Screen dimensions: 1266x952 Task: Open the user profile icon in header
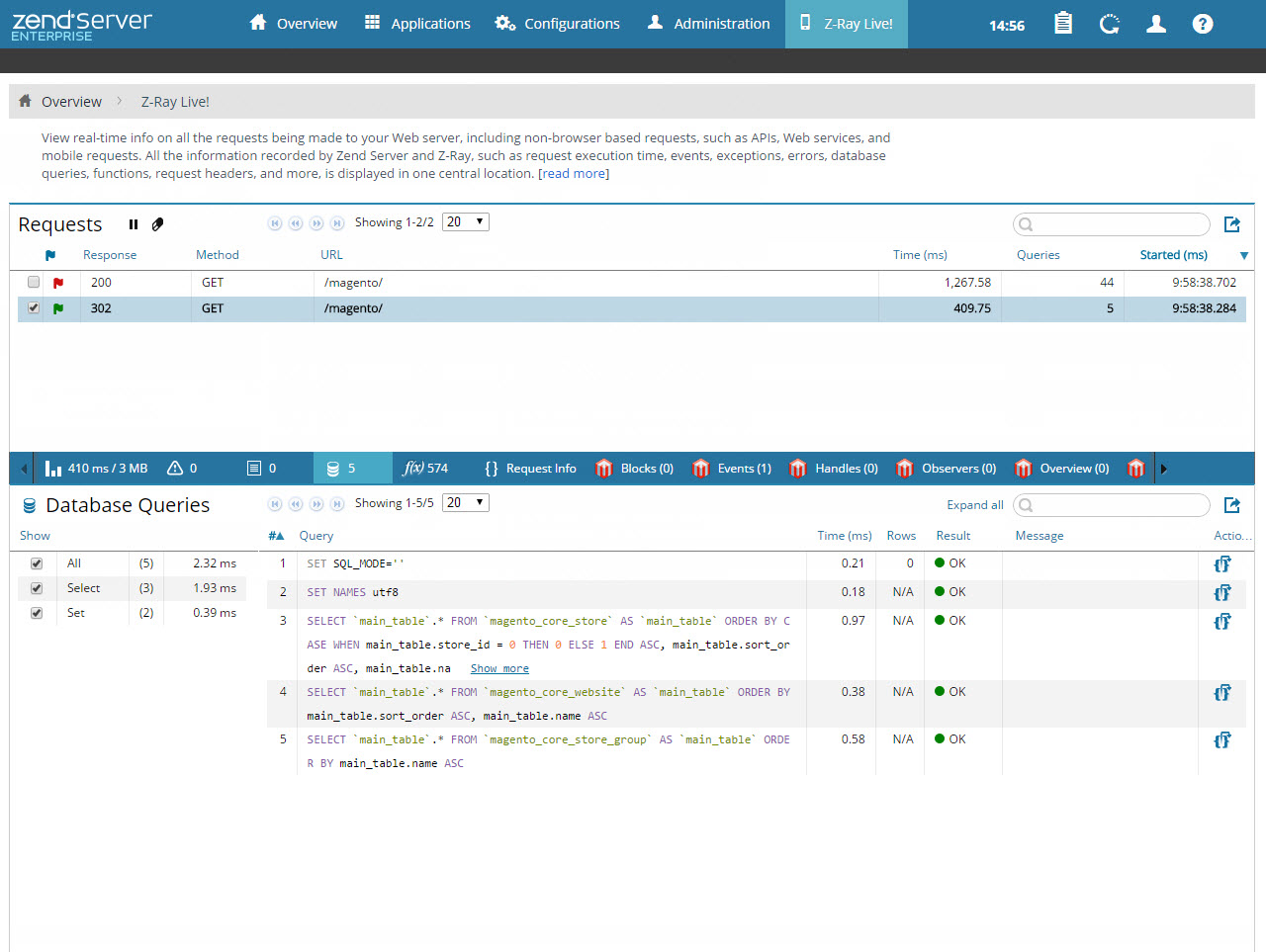click(1155, 24)
